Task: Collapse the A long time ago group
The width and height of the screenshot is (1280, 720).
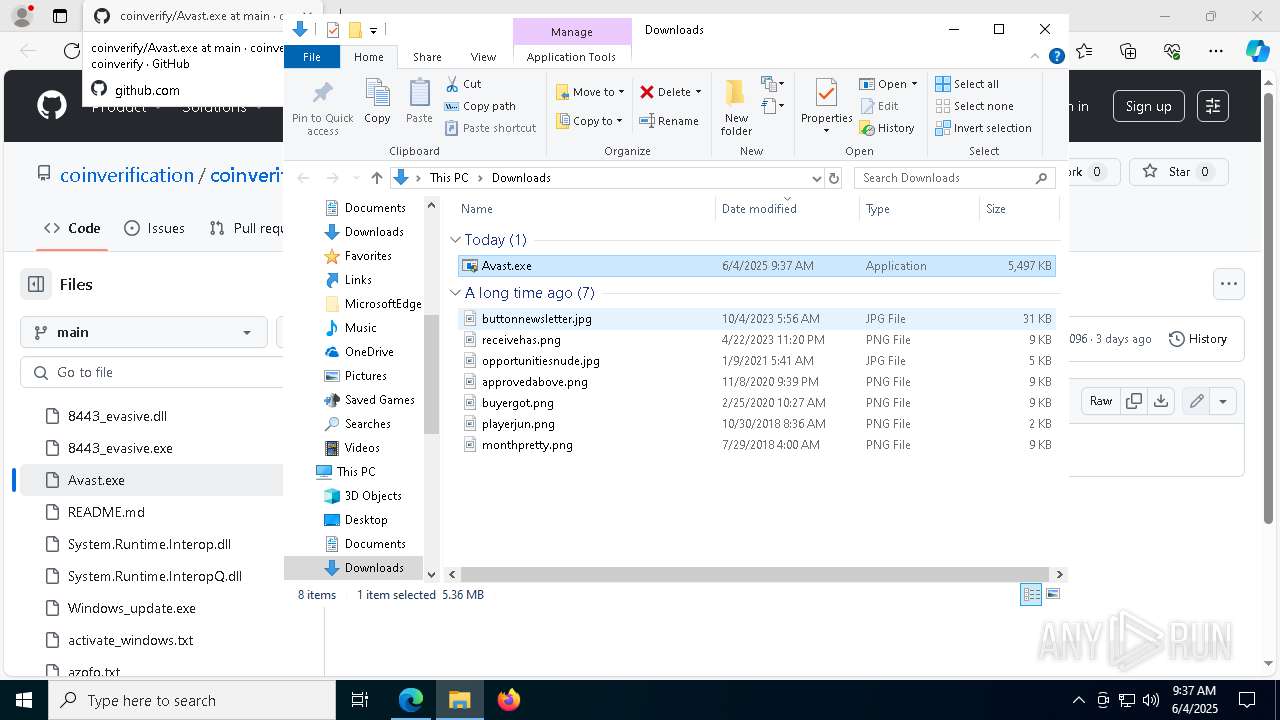Action: coord(455,293)
